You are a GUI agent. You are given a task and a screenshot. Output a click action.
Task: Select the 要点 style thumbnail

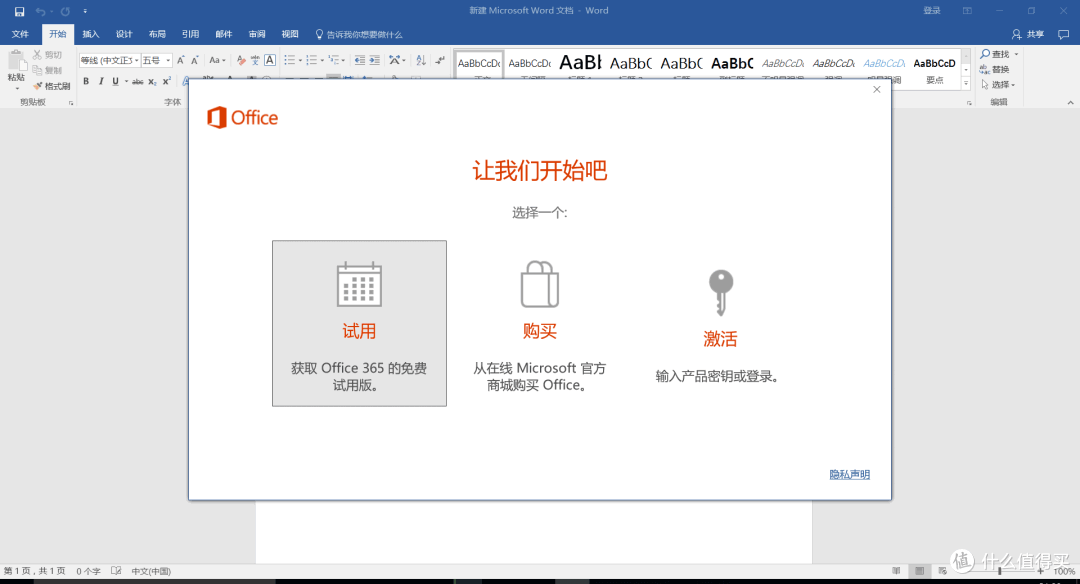[935, 69]
